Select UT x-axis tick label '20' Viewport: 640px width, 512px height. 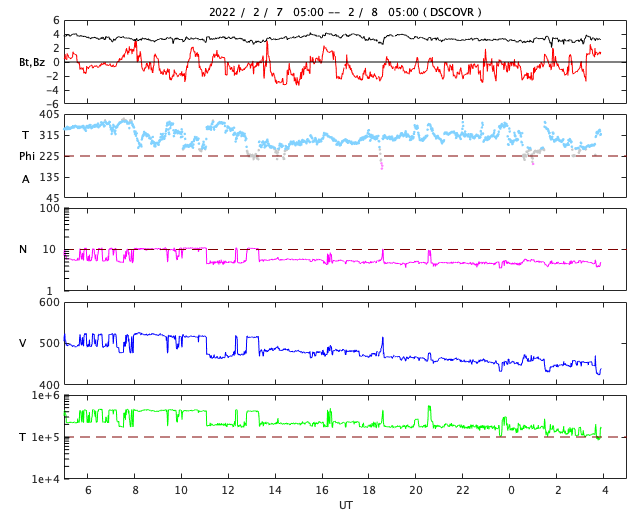pyautogui.click(x=416, y=490)
